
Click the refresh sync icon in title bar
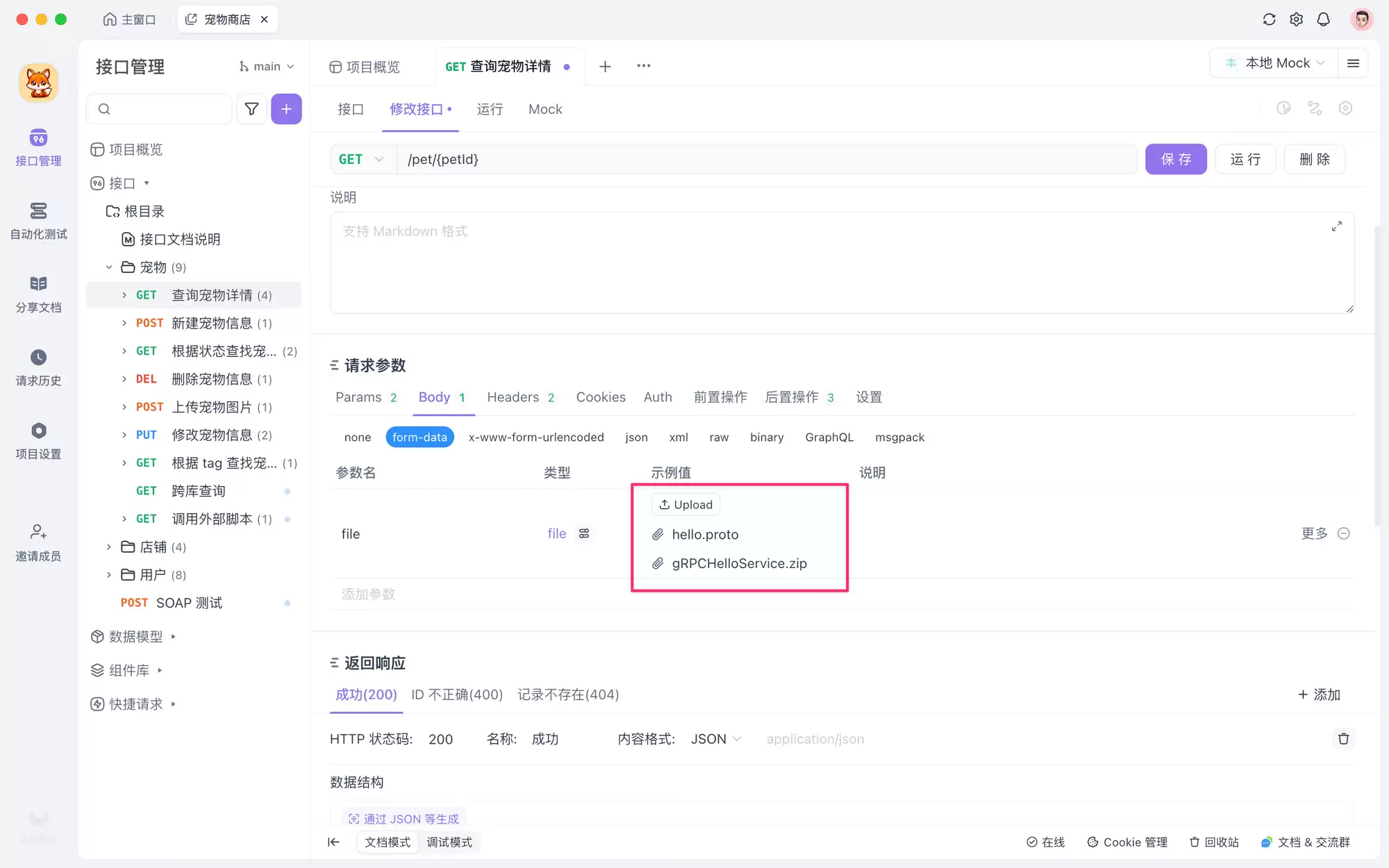1269,19
